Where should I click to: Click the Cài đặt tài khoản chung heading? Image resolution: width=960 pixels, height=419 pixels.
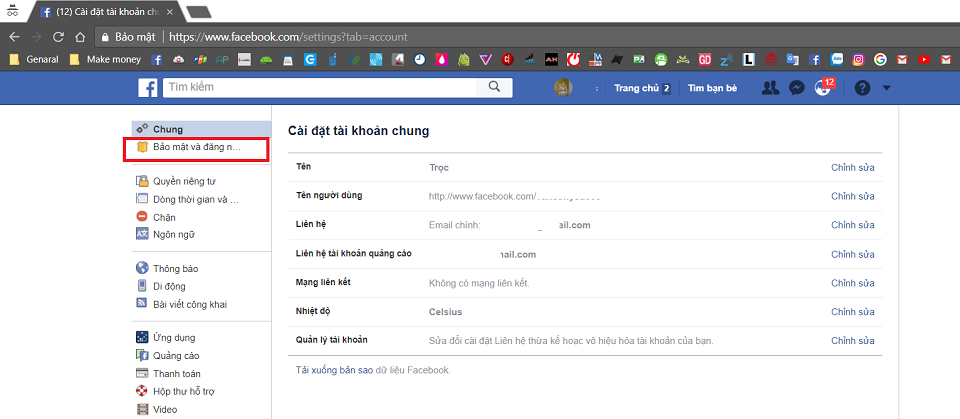pos(359,130)
